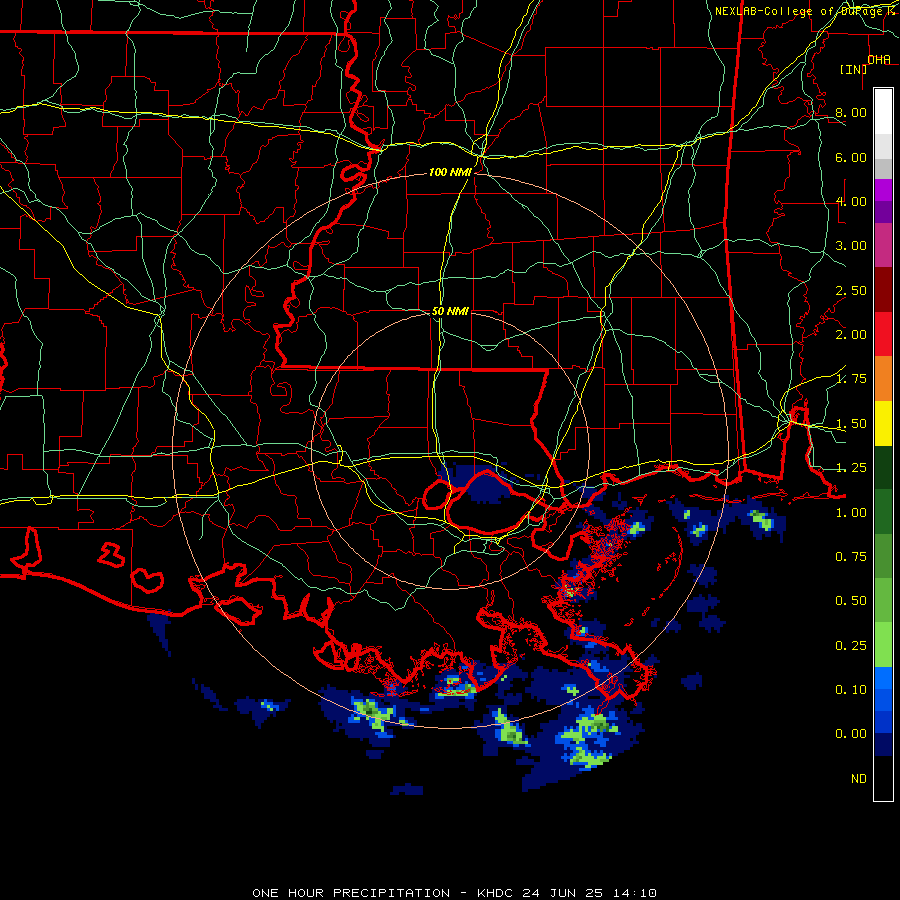Click the "[IN]" units label
This screenshot has width=900, height=900.
pyautogui.click(x=853, y=69)
